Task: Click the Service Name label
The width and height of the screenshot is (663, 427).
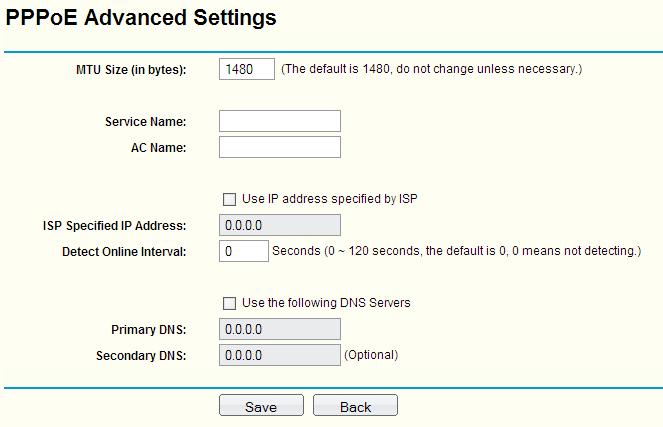Action: pyautogui.click(x=146, y=122)
